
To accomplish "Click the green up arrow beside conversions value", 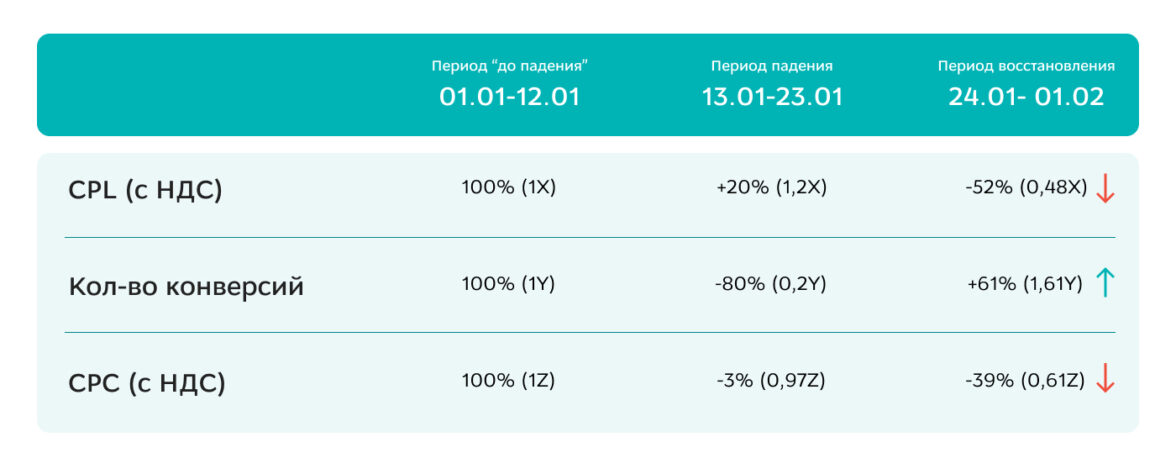I will tap(1105, 283).
